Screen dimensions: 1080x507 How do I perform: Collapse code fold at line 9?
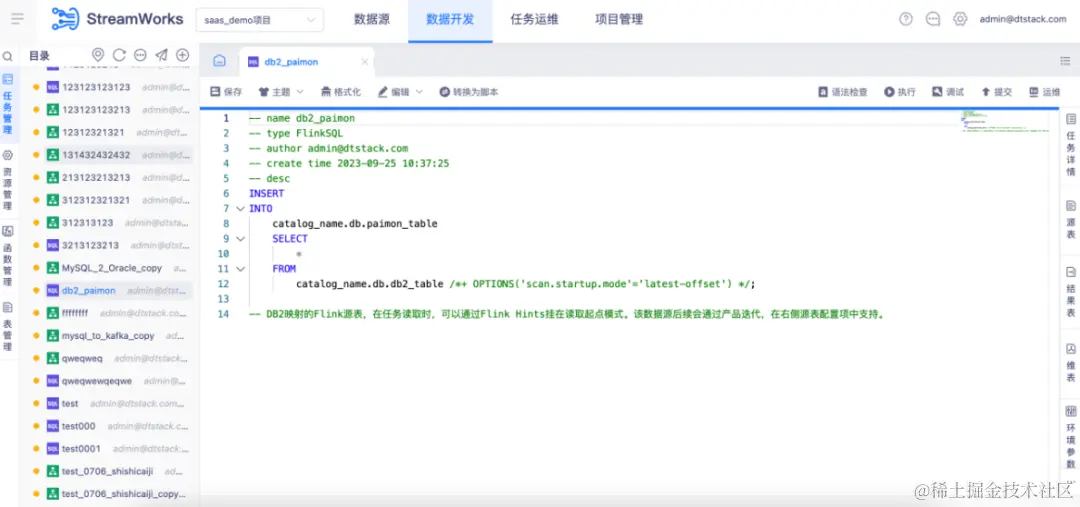[239, 239]
